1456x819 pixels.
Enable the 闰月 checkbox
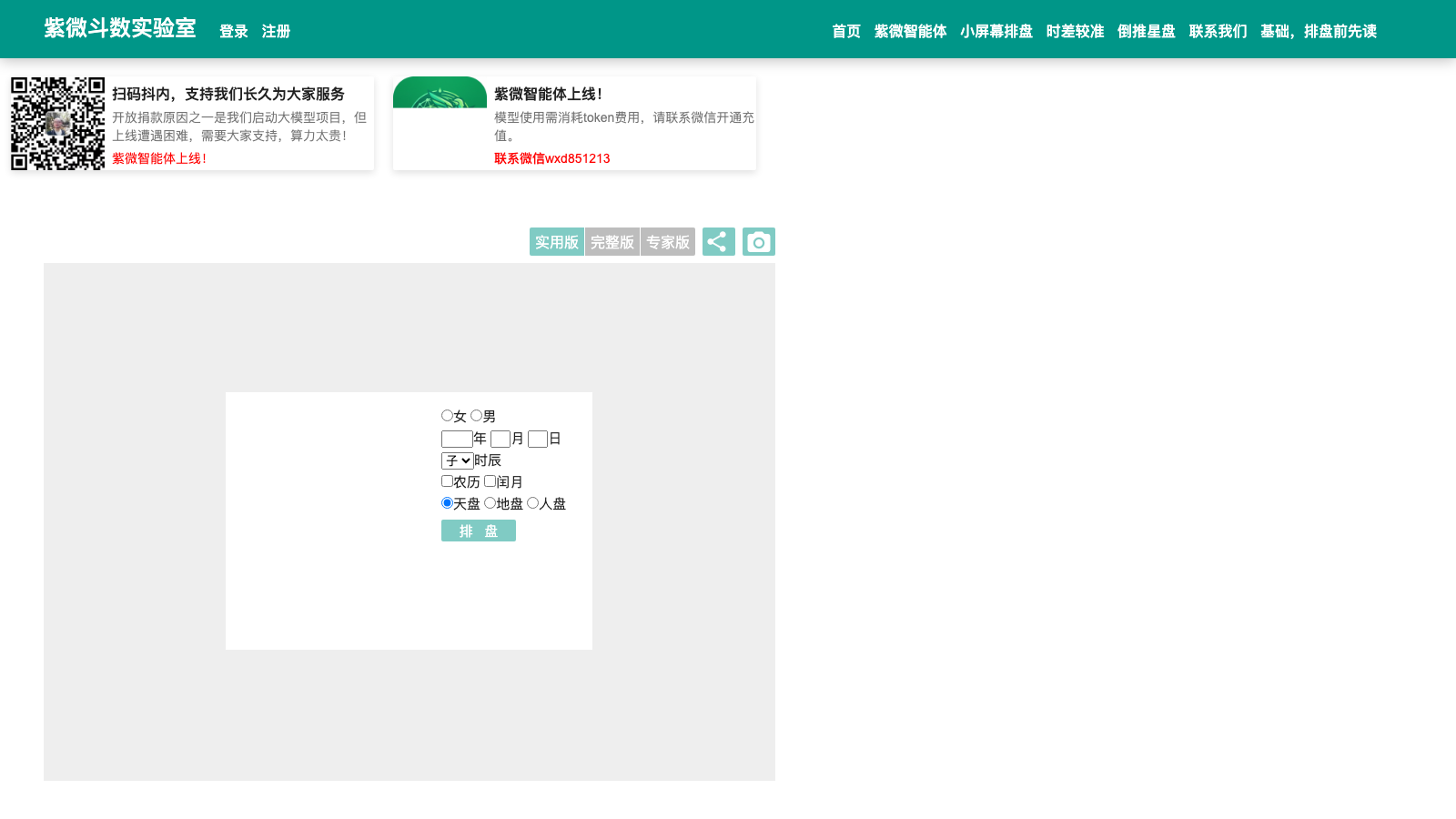pyautogui.click(x=490, y=481)
